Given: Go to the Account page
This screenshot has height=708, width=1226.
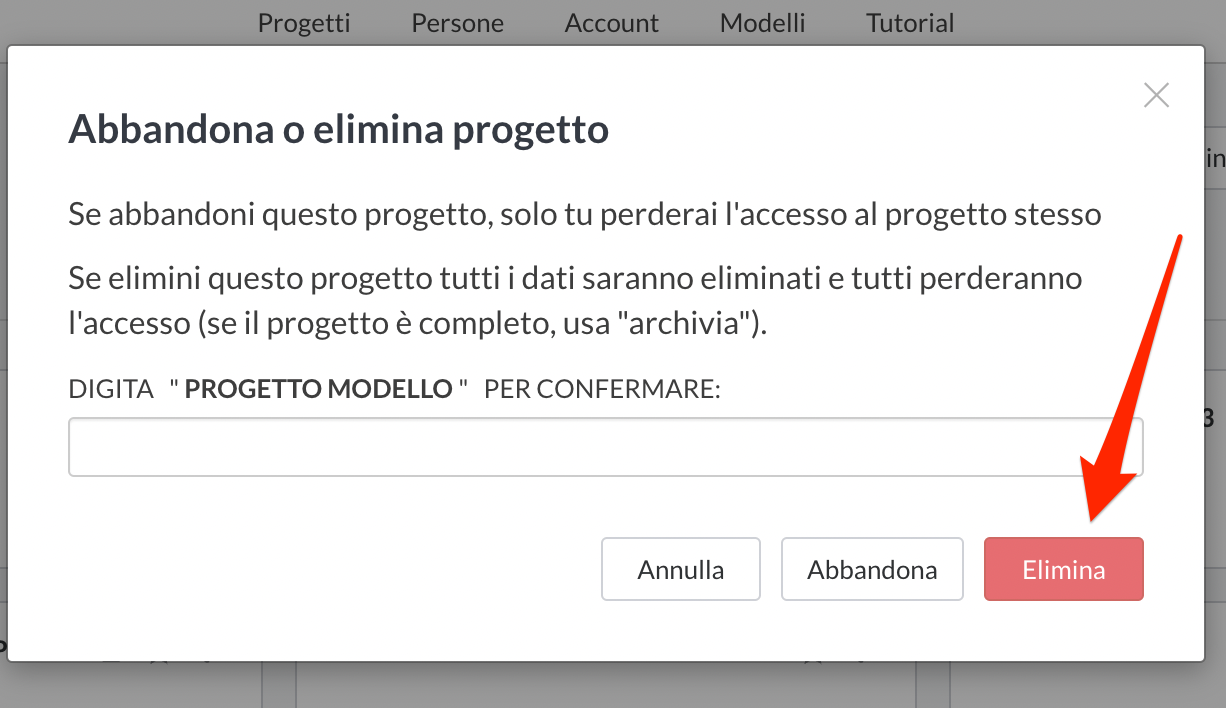Looking at the screenshot, I should tap(611, 22).
